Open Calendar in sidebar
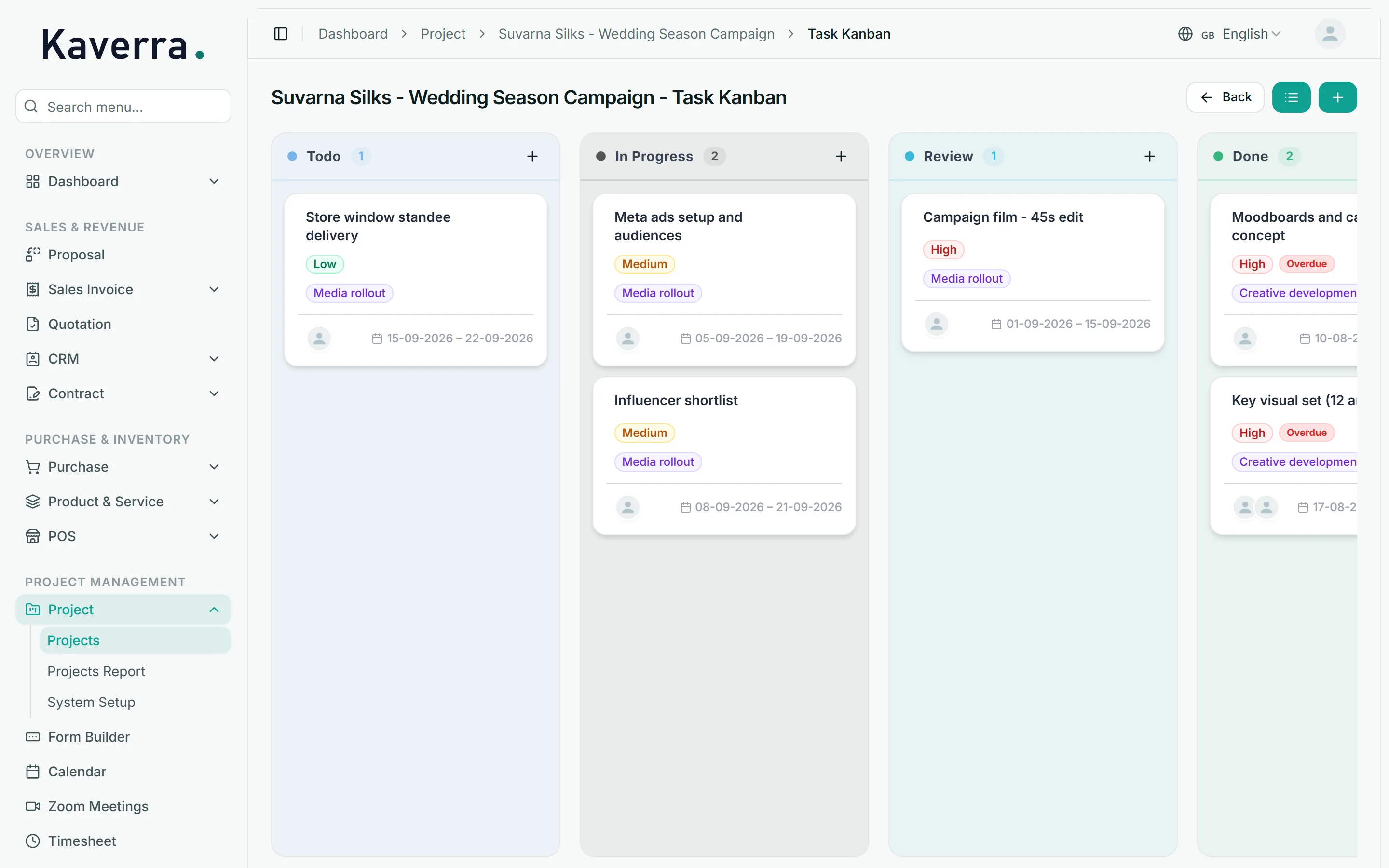The image size is (1389, 868). 123,772
